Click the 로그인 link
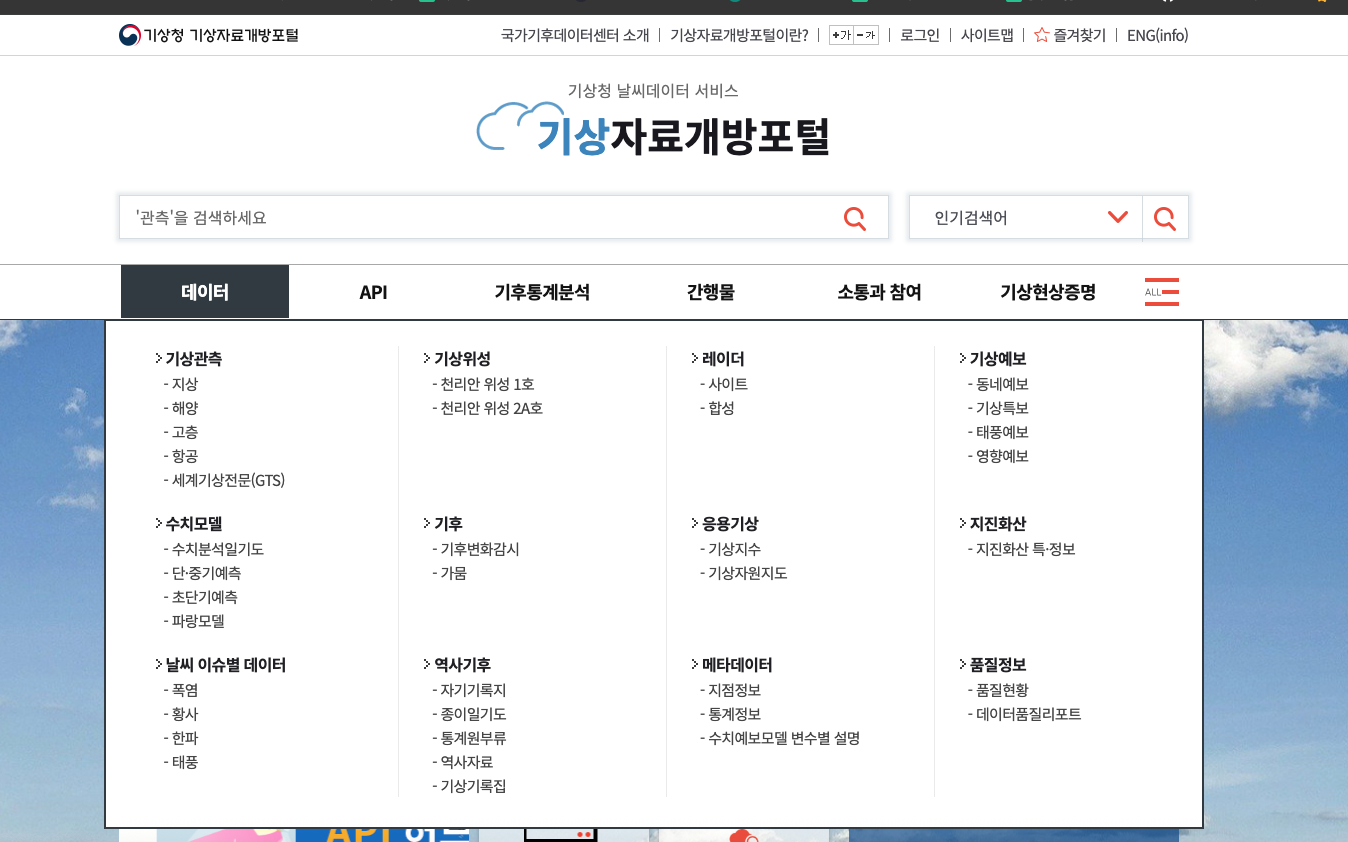 [919, 36]
